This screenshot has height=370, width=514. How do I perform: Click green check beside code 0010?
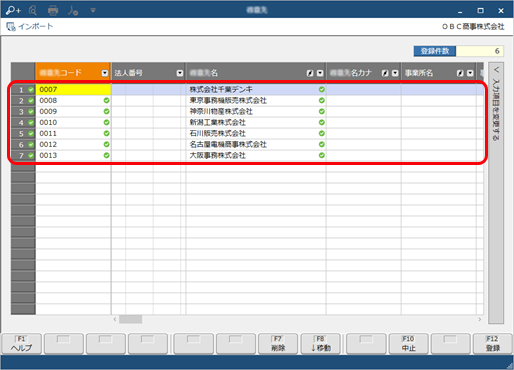(106, 122)
